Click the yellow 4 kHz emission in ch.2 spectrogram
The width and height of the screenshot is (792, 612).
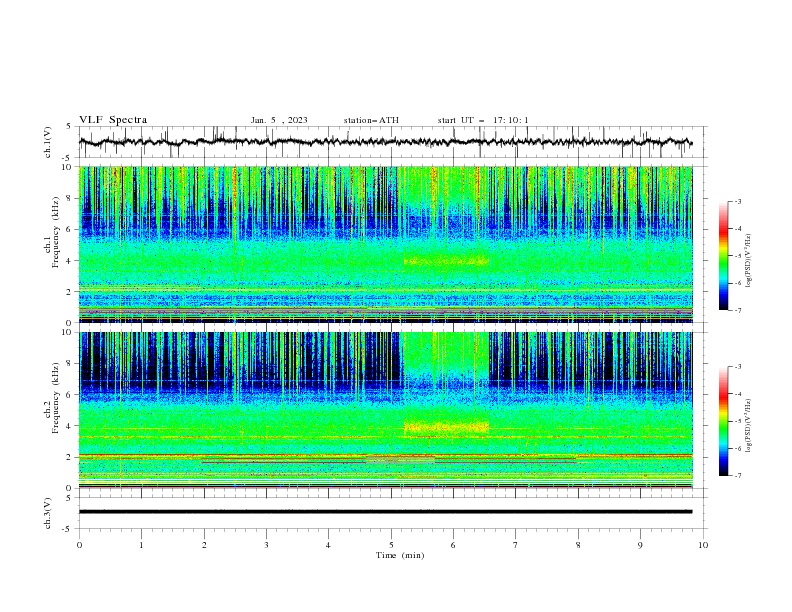point(446,427)
